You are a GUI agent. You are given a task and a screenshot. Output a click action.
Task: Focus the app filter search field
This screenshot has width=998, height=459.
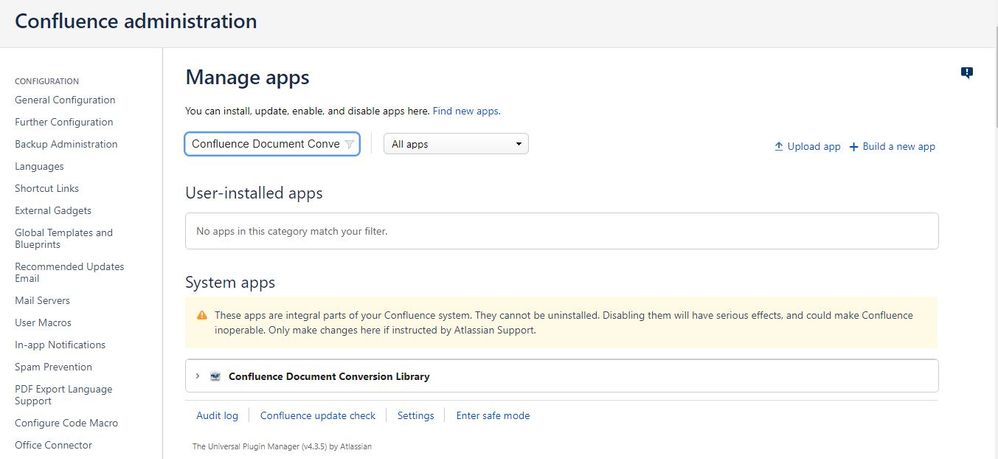click(272, 144)
